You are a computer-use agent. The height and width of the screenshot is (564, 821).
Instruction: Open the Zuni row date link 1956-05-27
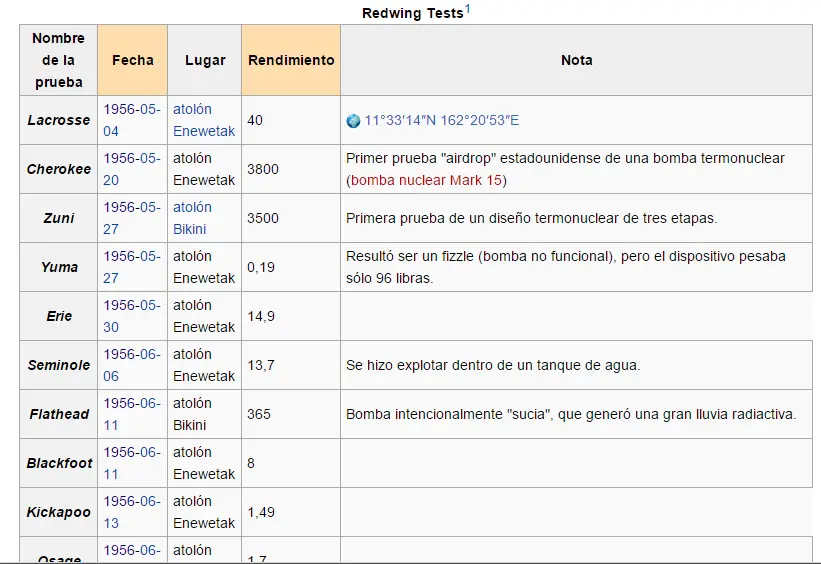pyautogui.click(x=132, y=218)
